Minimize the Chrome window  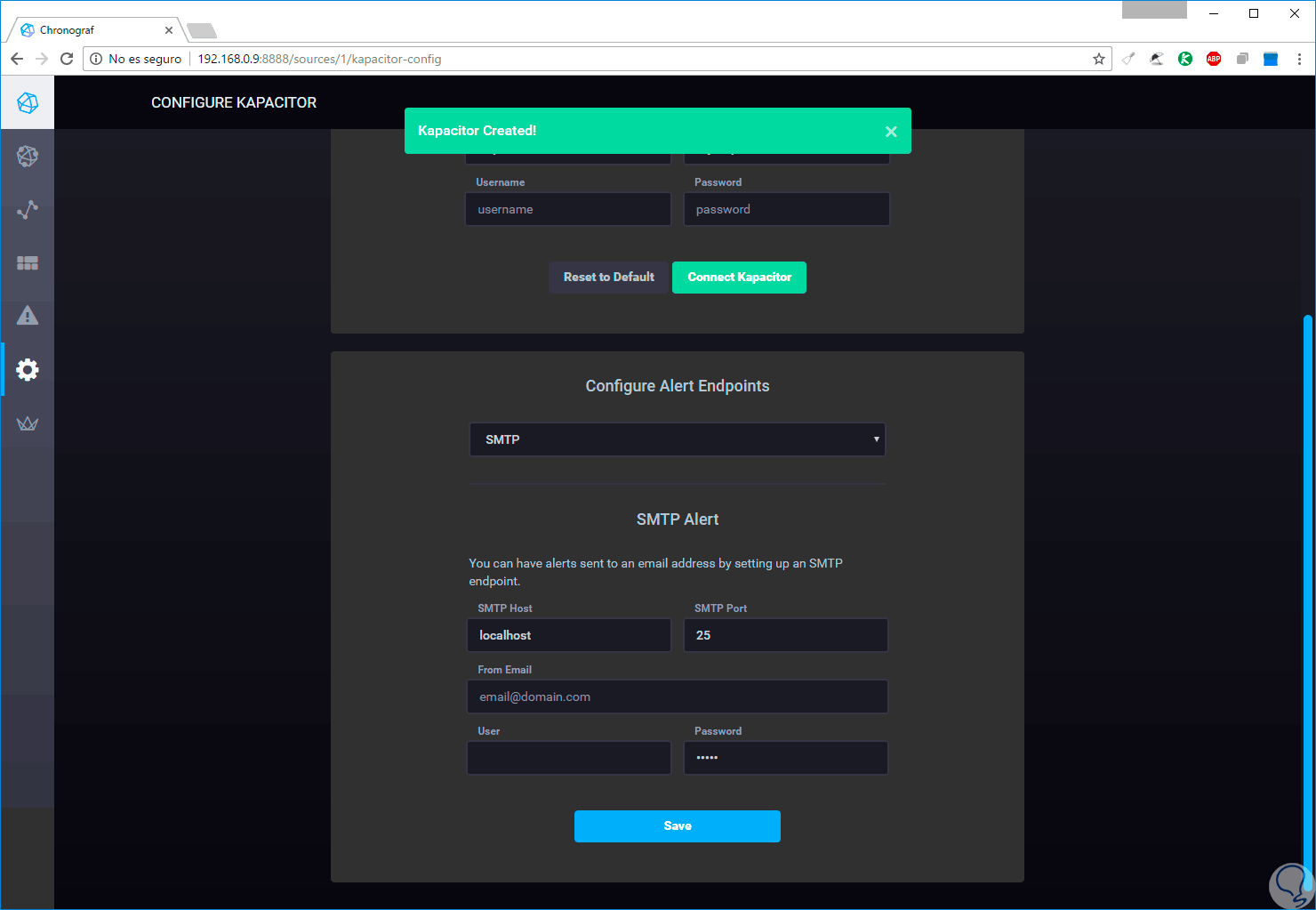(x=1214, y=13)
